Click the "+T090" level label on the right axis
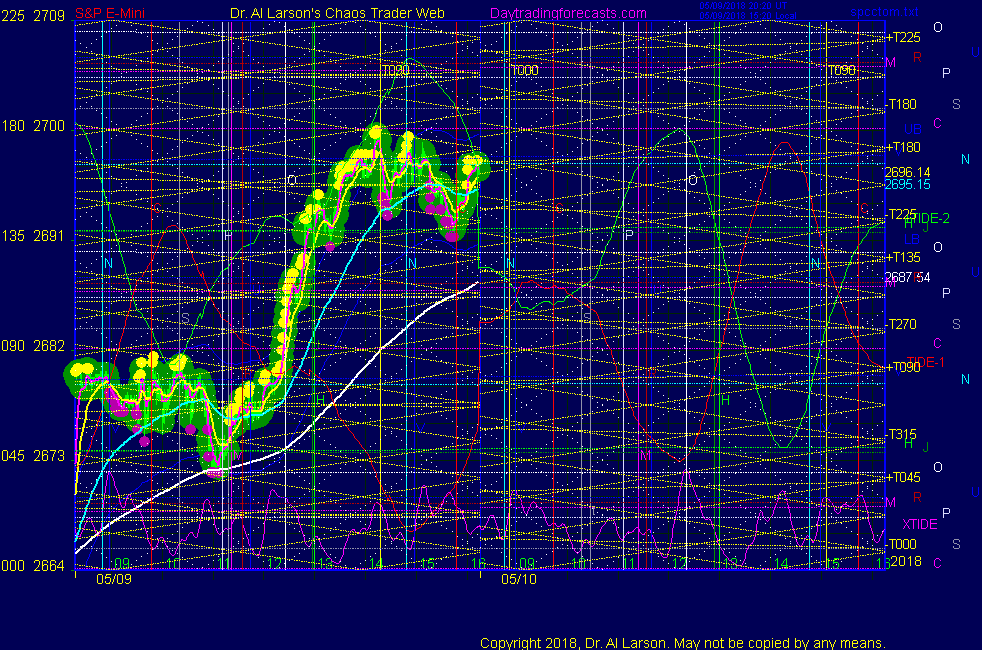Image resolution: width=982 pixels, height=650 pixels. 902,367
